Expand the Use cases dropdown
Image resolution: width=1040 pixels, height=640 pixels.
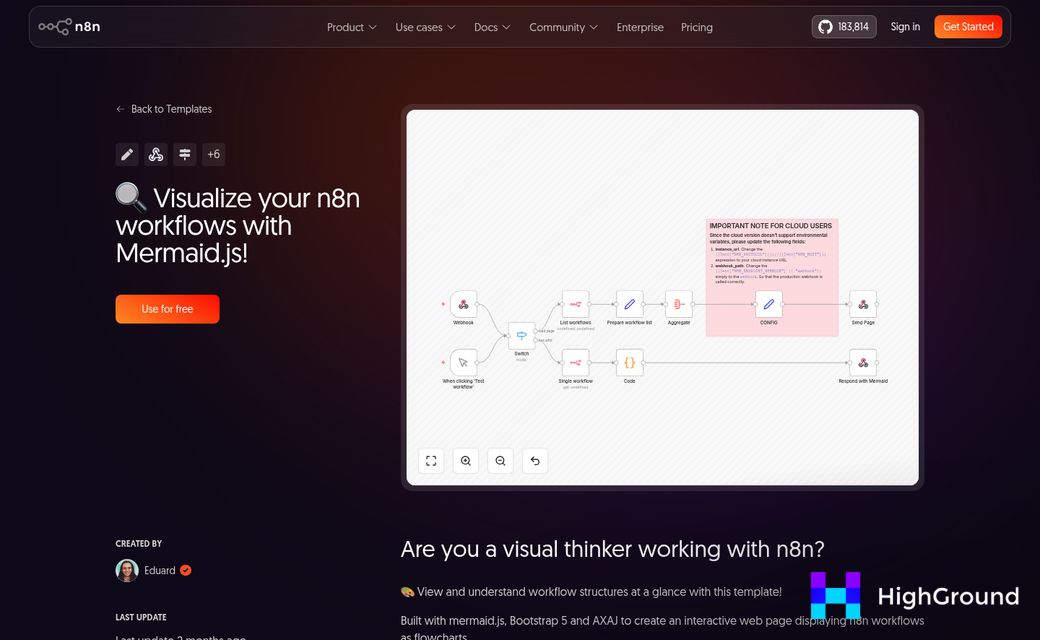(x=425, y=27)
